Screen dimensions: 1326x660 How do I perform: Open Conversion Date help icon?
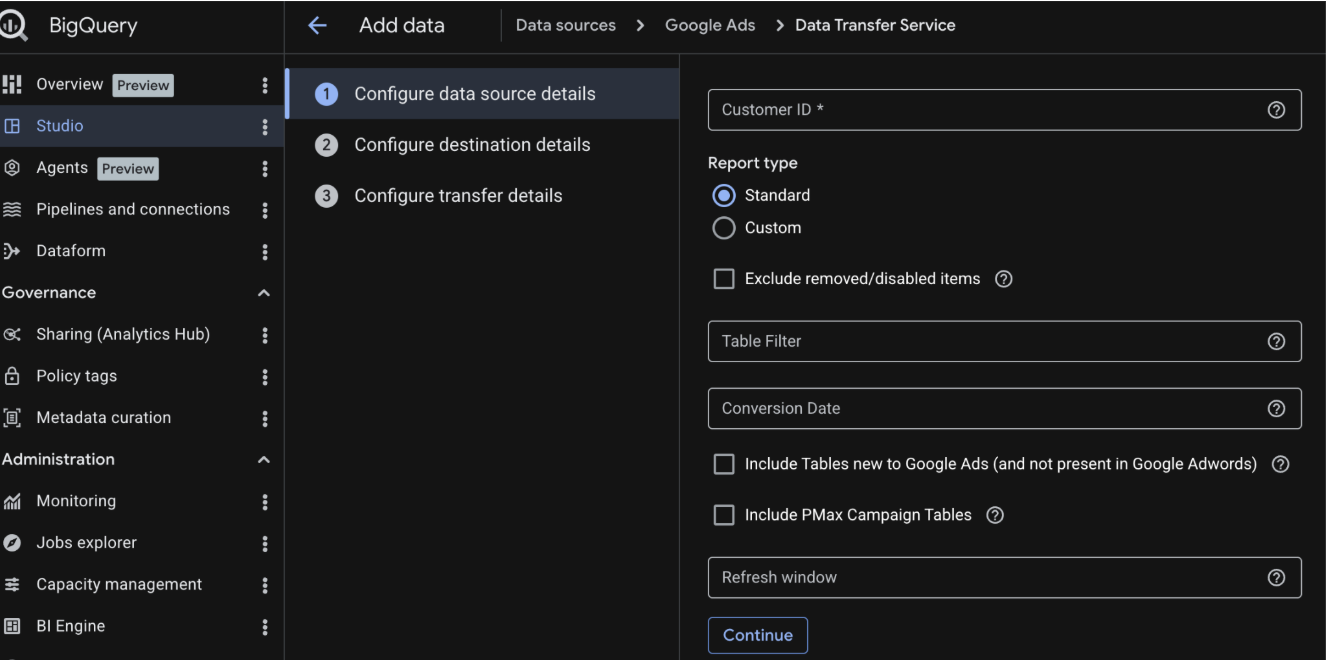pyautogui.click(x=1276, y=408)
